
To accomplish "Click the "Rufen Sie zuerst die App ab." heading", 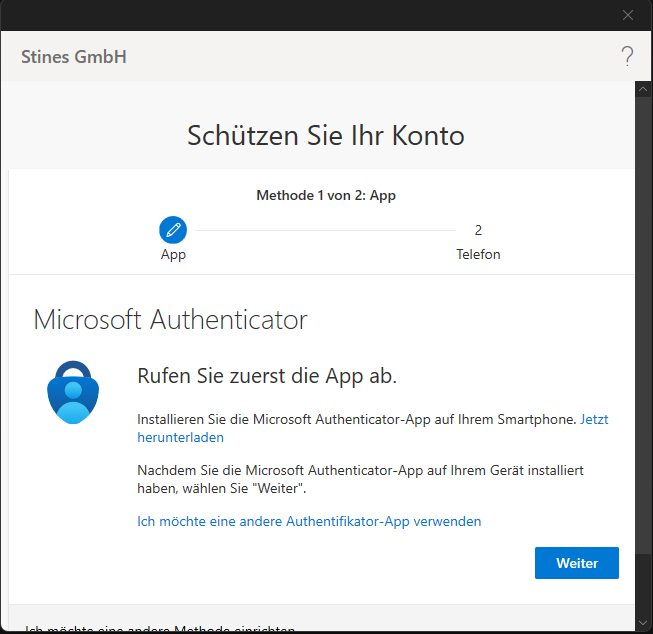I will tap(267, 376).
